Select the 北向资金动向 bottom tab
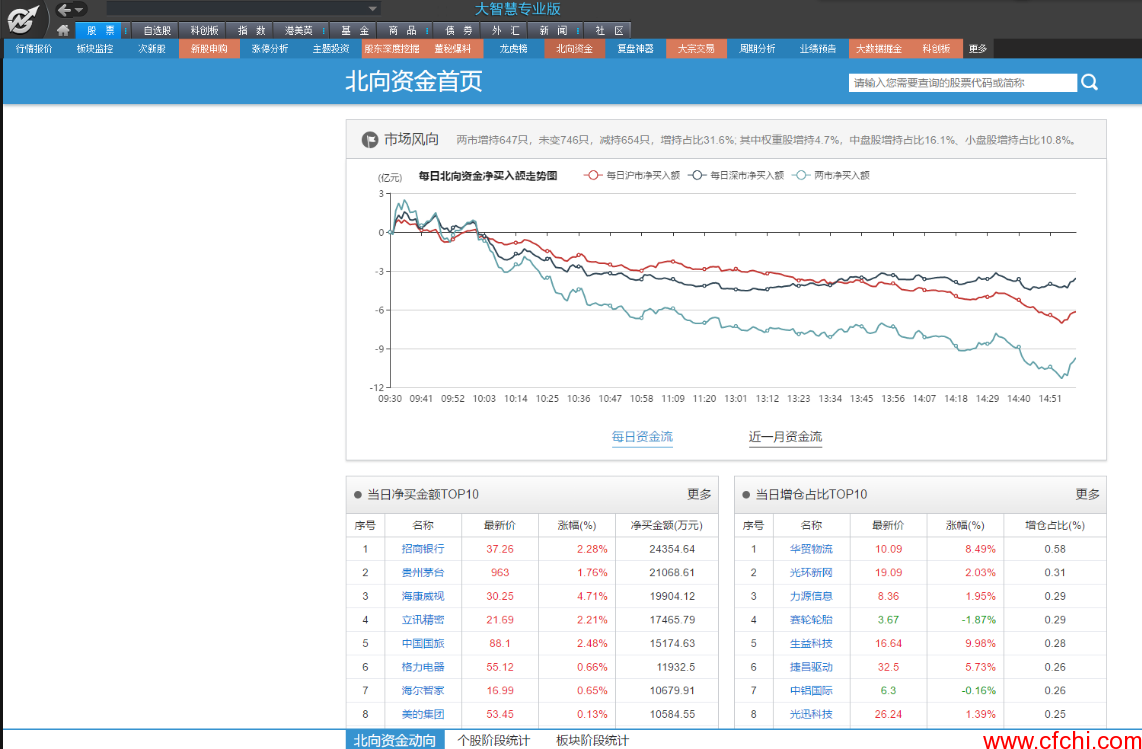This screenshot has width=1142, height=749. [x=395, y=740]
